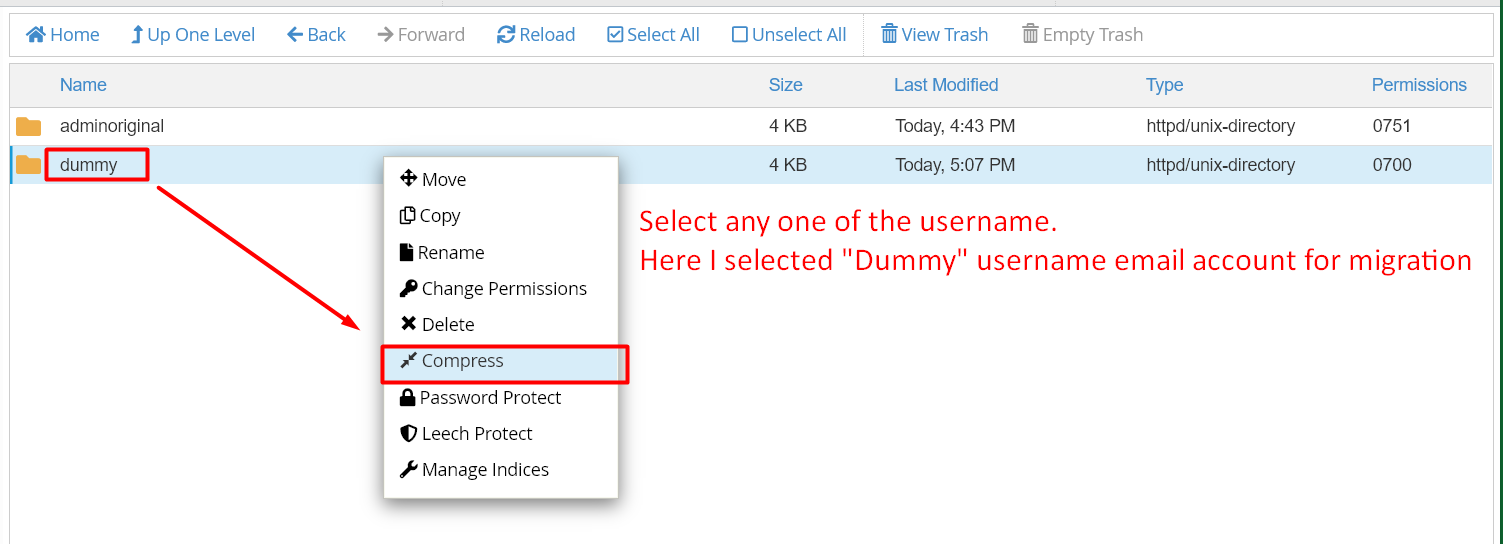Click the adminoriginal folder icon
This screenshot has height=544, width=1503.
29,127
